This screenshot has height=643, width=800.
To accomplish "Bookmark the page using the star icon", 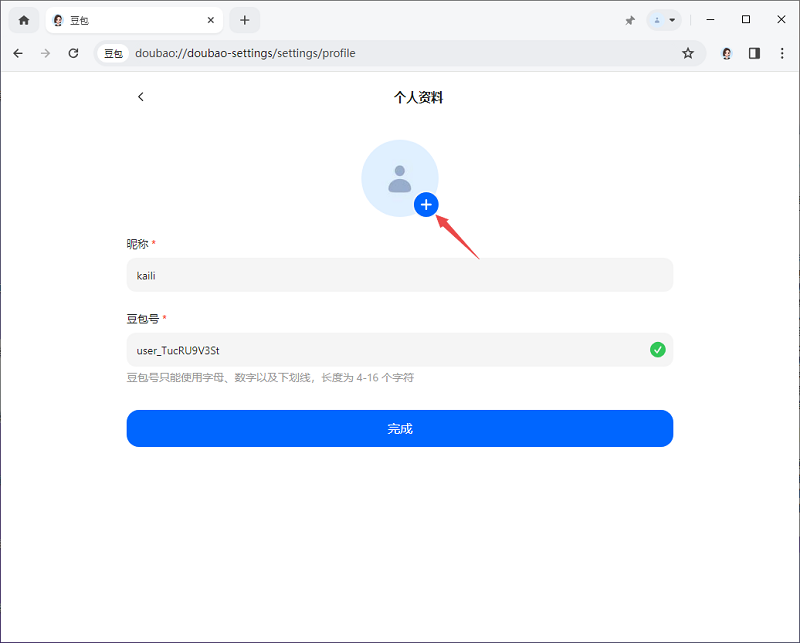I will coord(688,53).
